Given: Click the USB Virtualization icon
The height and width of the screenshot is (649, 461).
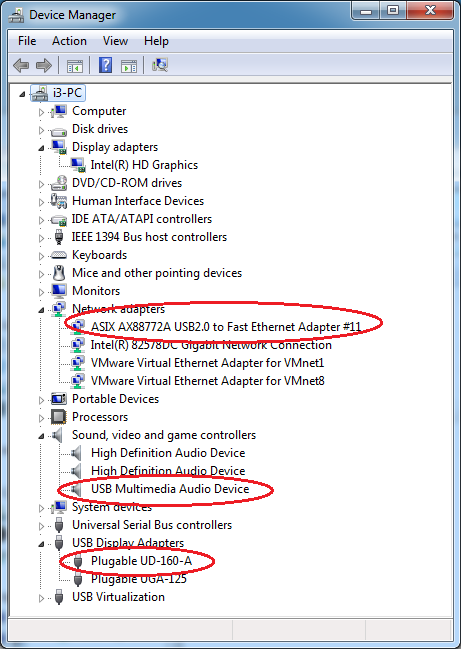Looking at the screenshot, I should click(x=59, y=597).
